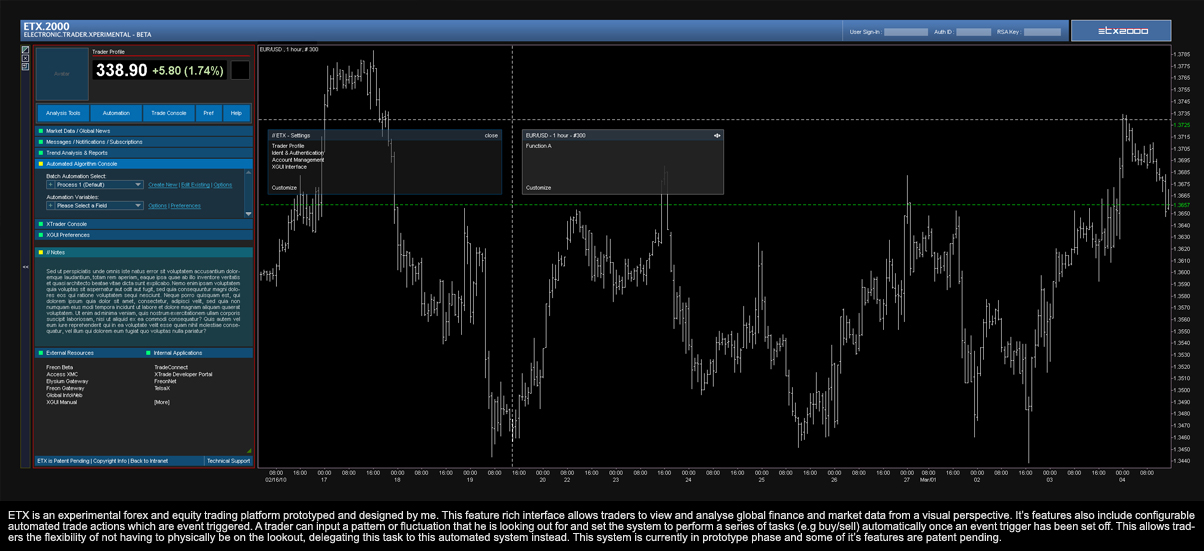1204x551 pixels.
Task: Click plus icon beside Process 1 dropdown
Action: coord(50,185)
